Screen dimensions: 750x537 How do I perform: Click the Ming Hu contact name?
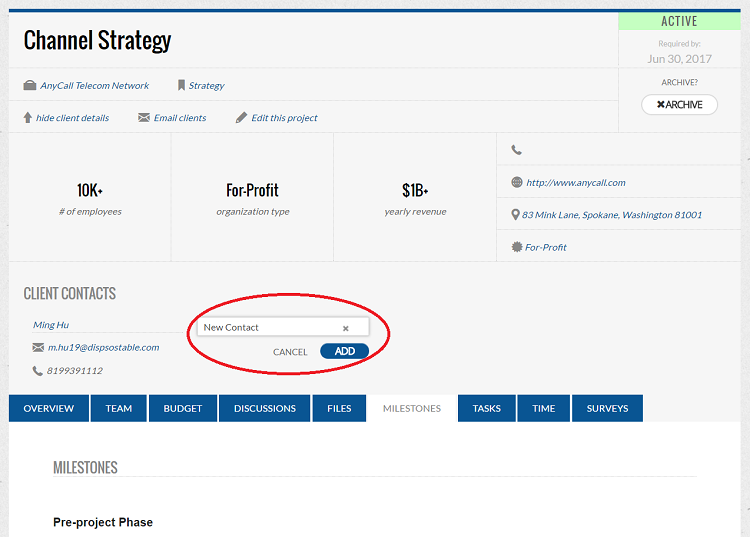pyautogui.click(x=51, y=325)
